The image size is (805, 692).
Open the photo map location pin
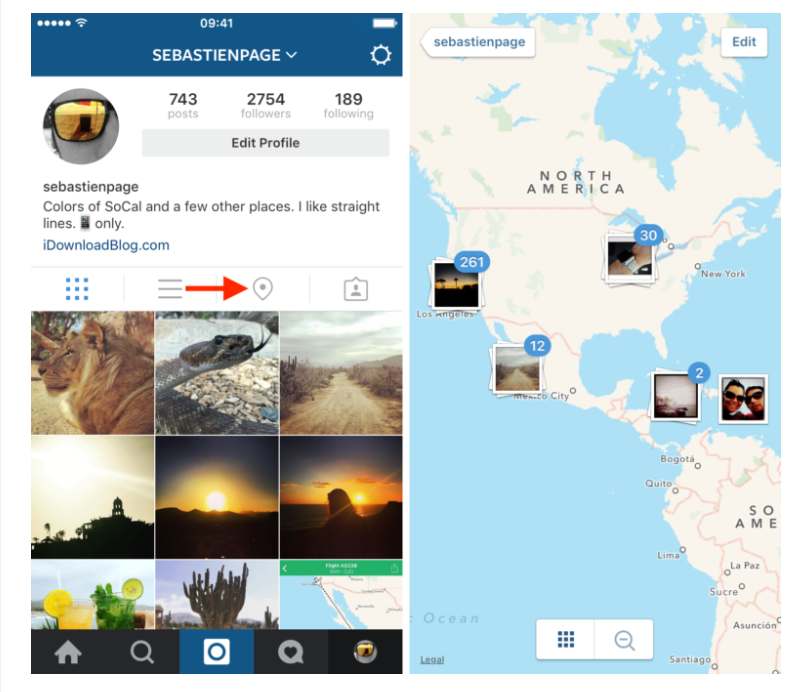click(x=263, y=289)
